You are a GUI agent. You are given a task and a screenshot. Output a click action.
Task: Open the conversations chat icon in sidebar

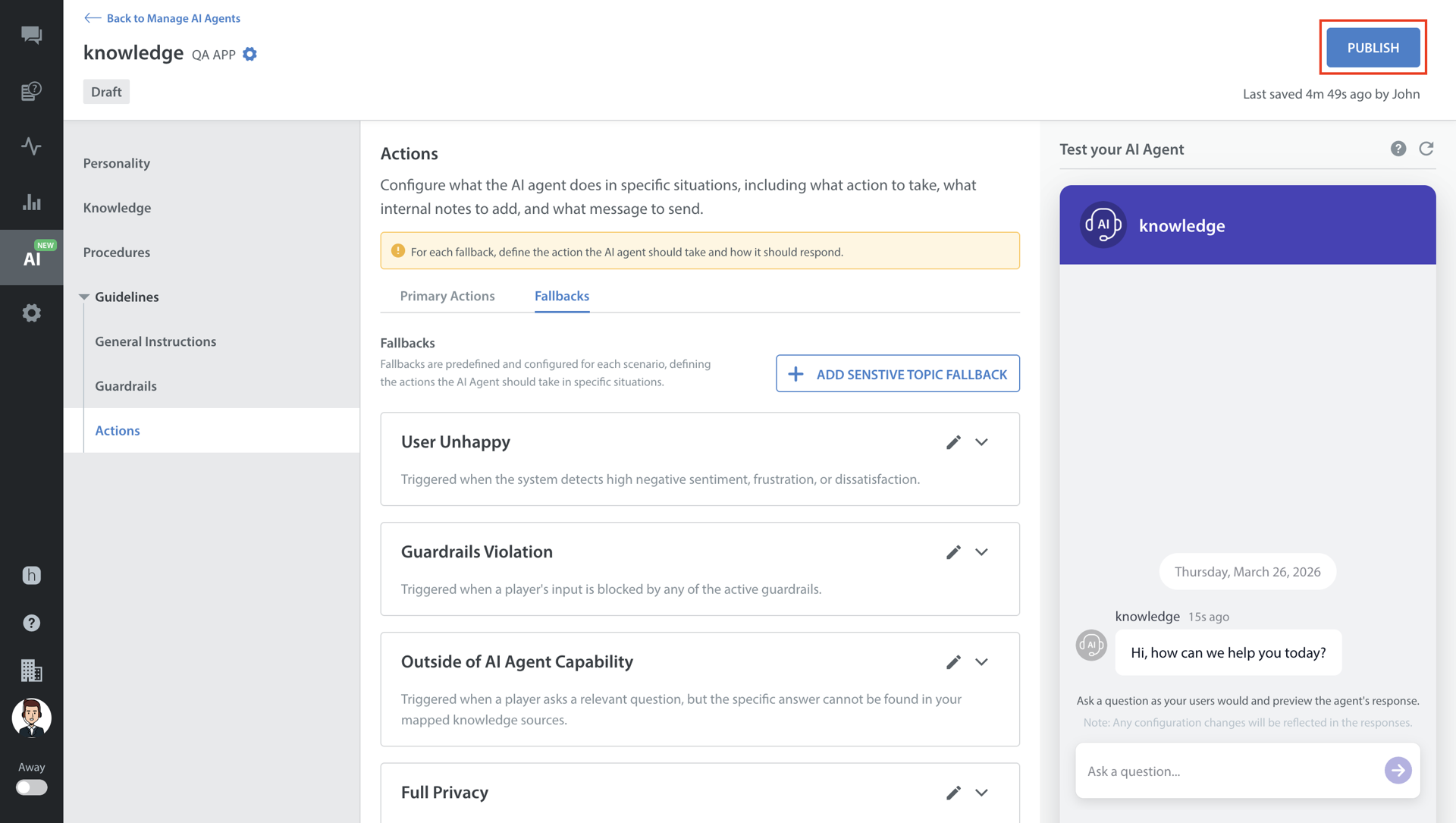31,35
